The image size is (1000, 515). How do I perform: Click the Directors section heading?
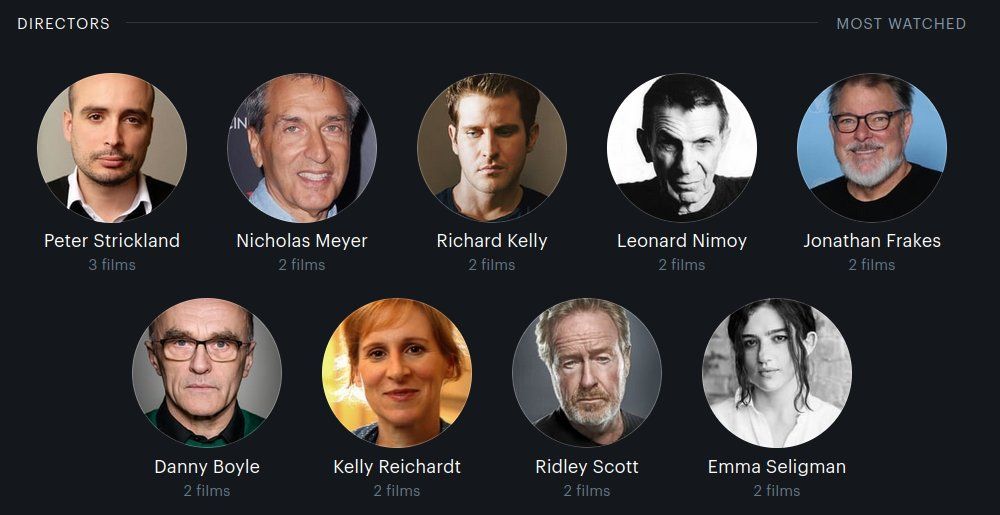tap(64, 24)
